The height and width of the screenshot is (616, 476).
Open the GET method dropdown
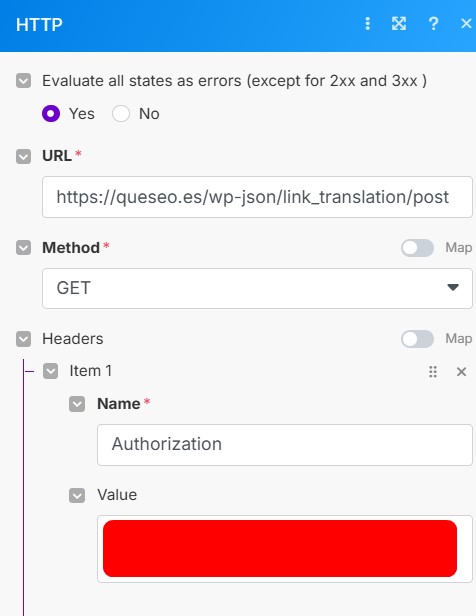coord(257,288)
